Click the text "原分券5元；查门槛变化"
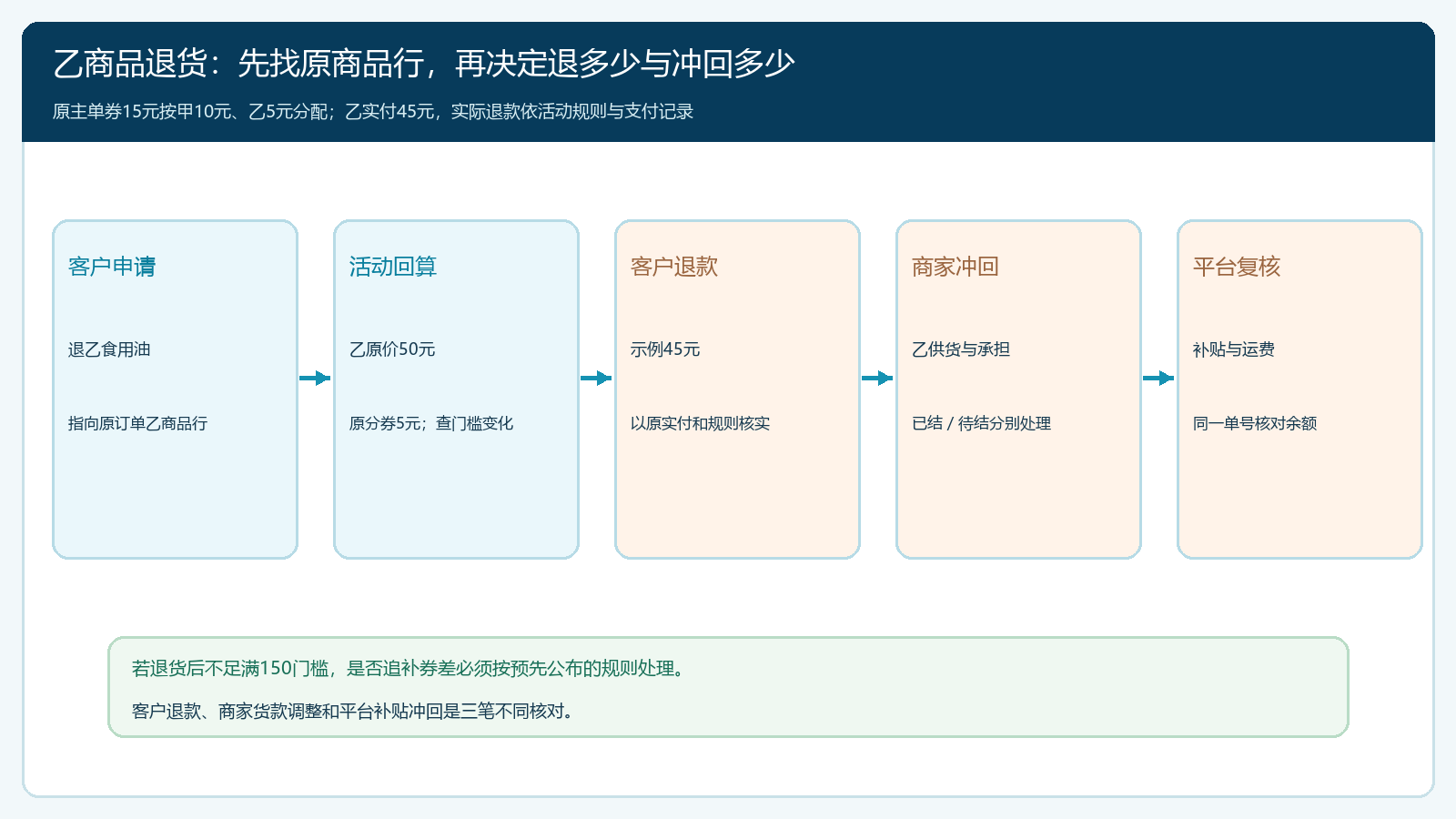Image resolution: width=1456 pixels, height=819 pixels. coord(431,423)
